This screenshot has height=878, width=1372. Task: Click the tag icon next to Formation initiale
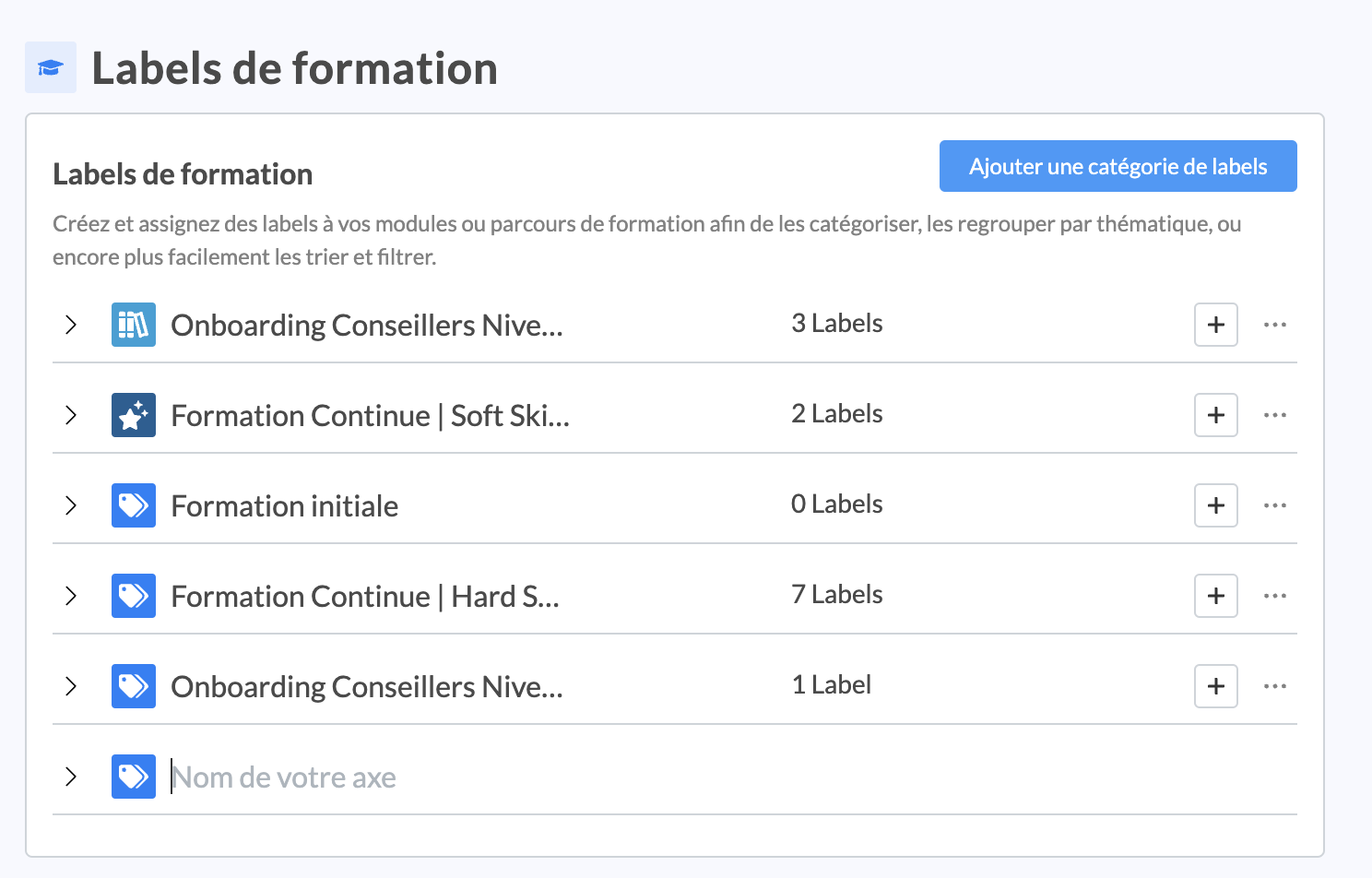coord(133,505)
